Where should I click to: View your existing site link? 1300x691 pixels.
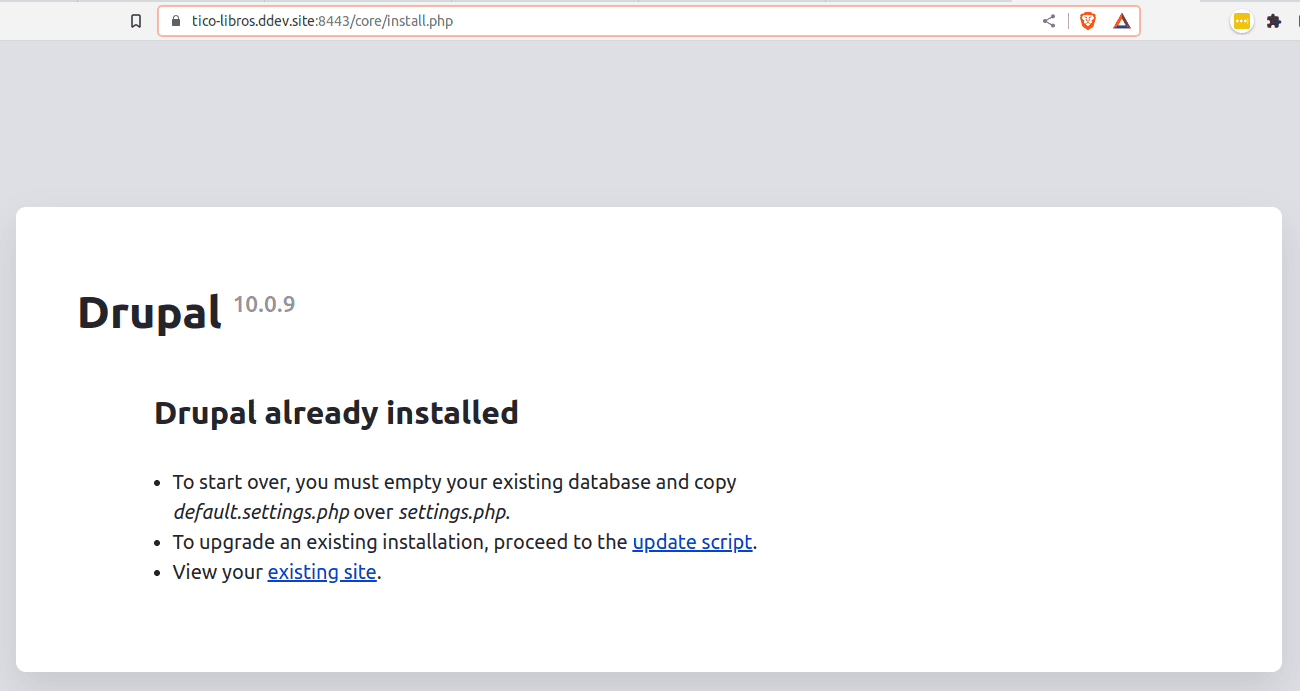pyautogui.click(x=321, y=571)
